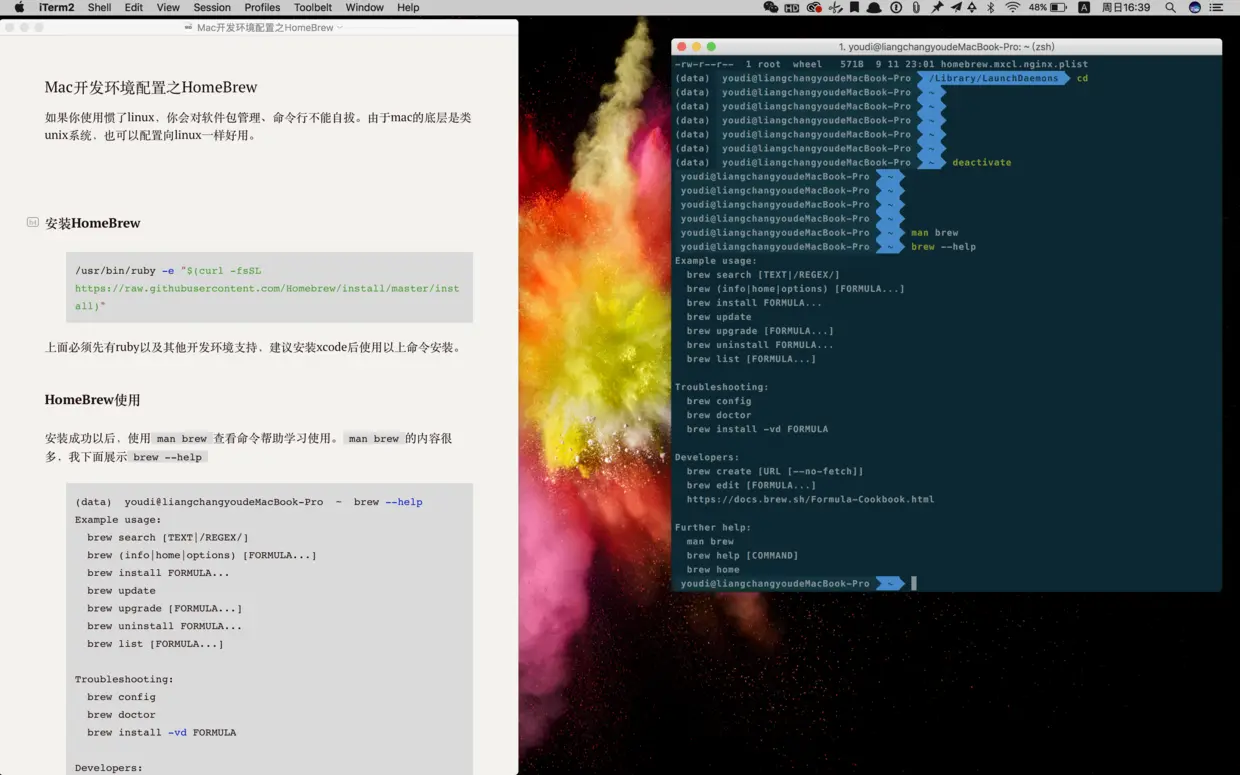Click the pushpin icon in menu bar
This screenshot has width=1240, height=775.
click(936, 7)
